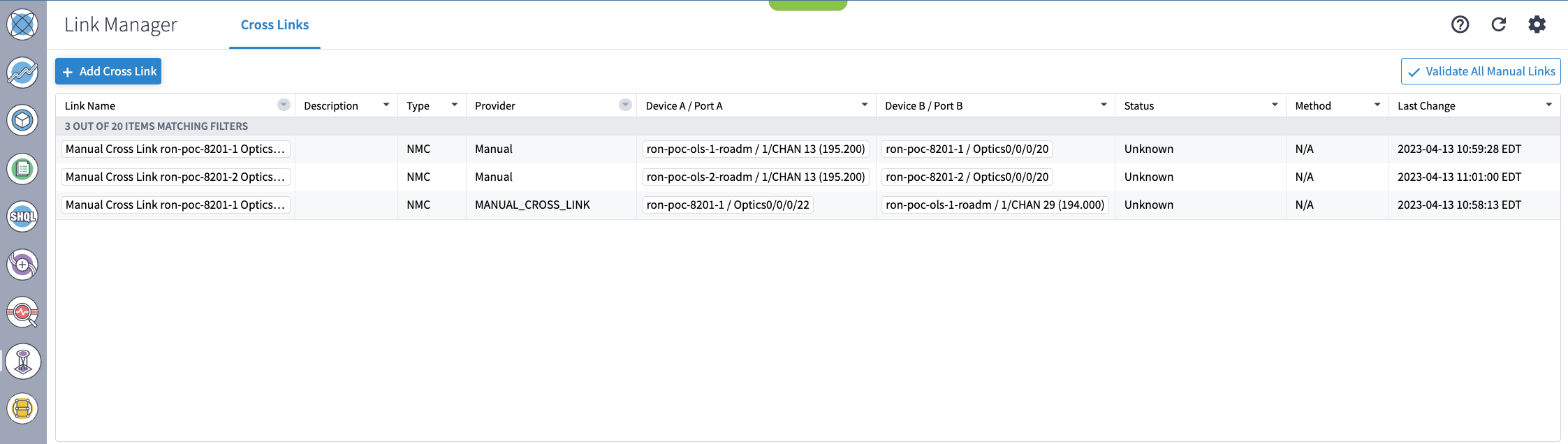1568x444 pixels.
Task: Select link name in MANUAL_CROSS_LINK row
Action: tap(175, 205)
